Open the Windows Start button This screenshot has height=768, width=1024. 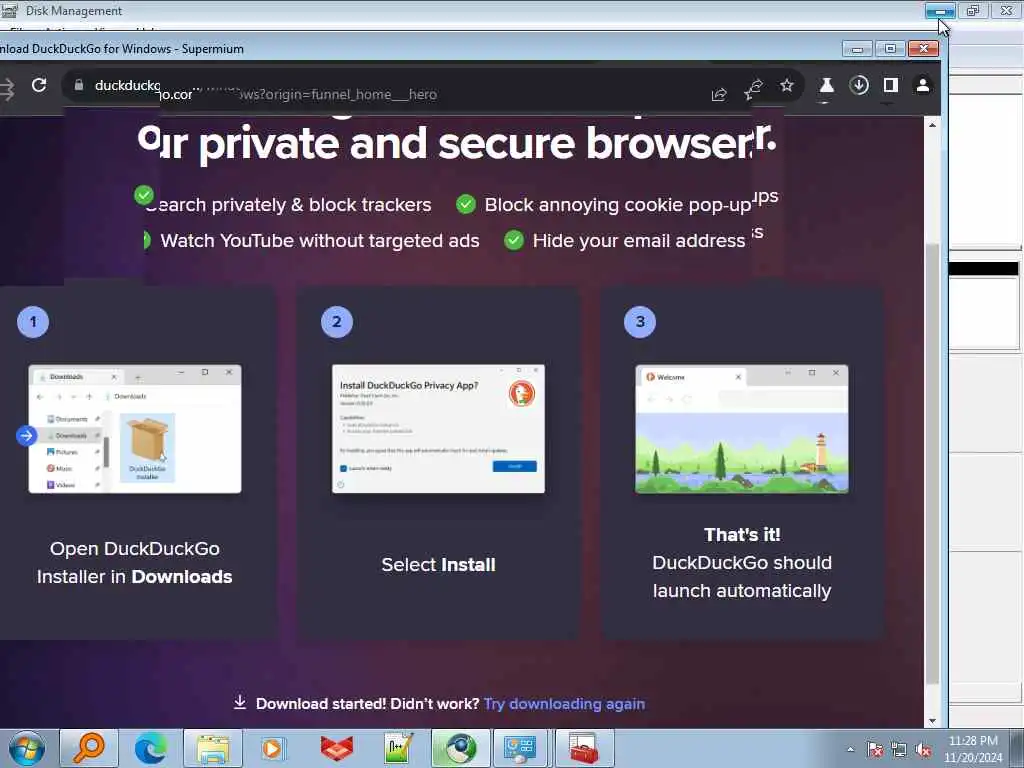[x=27, y=748]
